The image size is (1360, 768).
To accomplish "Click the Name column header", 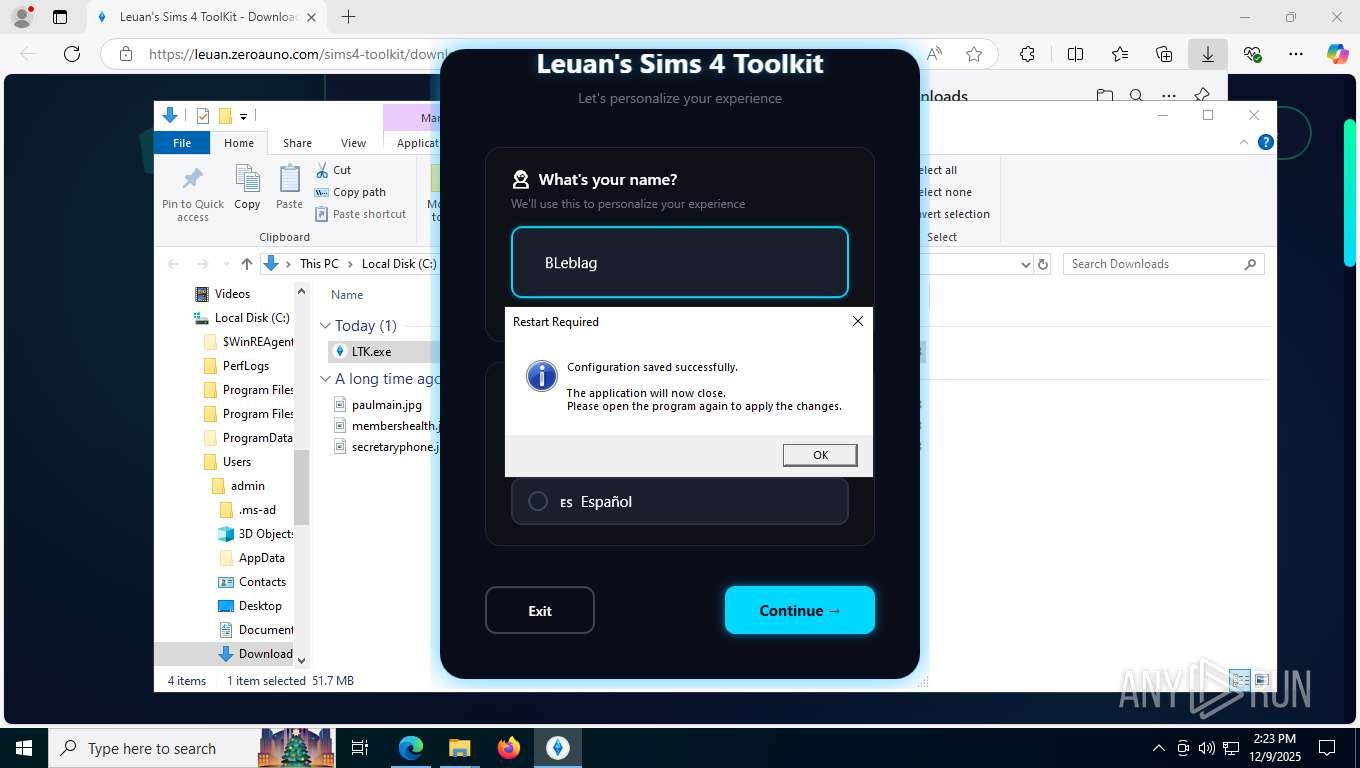I will (x=347, y=295).
